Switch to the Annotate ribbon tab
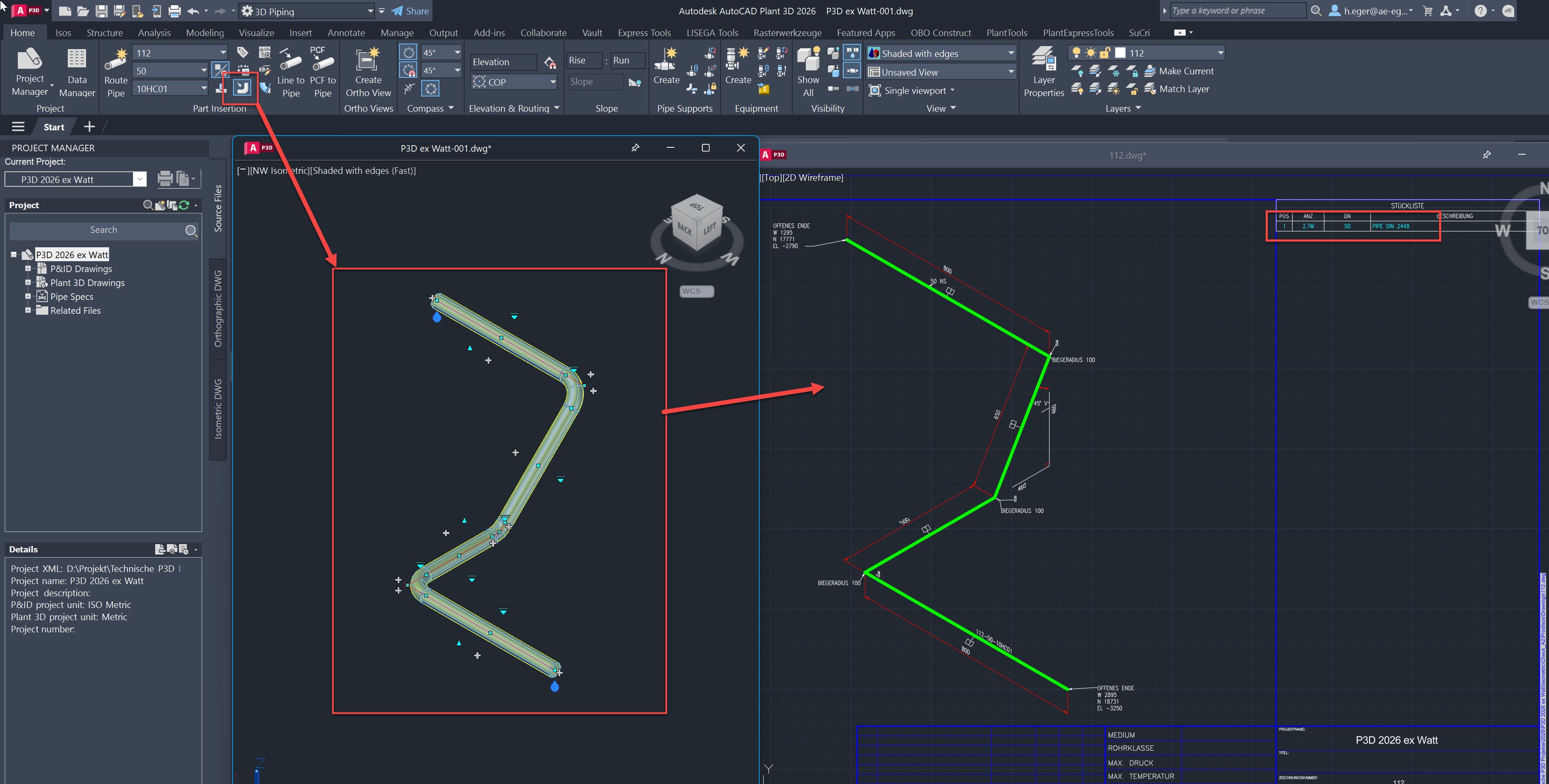The image size is (1549, 784). pos(346,33)
